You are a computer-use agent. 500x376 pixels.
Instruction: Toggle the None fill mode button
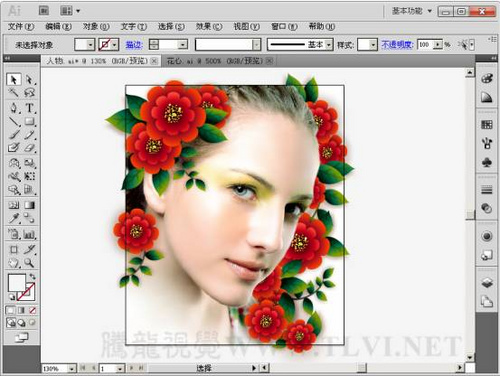32,310
